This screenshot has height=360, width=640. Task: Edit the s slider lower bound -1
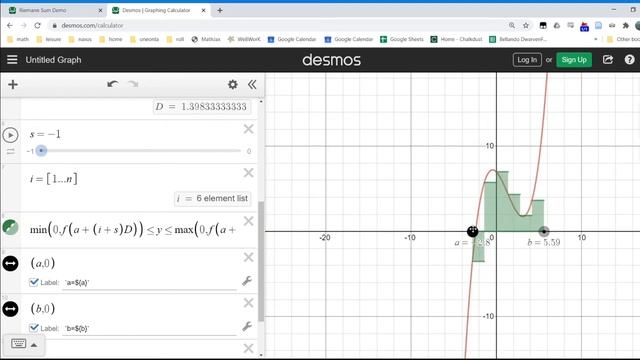(x=30, y=151)
